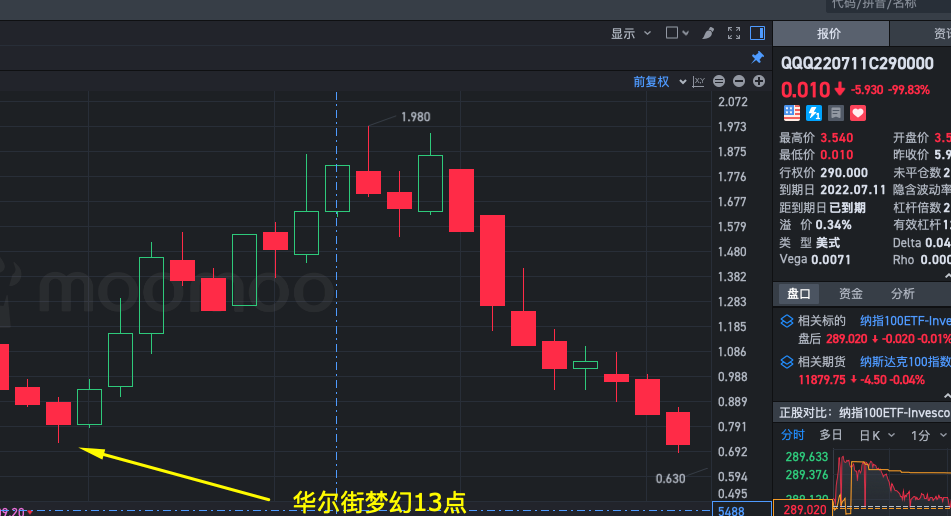Click the 5488 volume axis value
Viewport: 951px width, 516px height.
[x=731, y=511]
